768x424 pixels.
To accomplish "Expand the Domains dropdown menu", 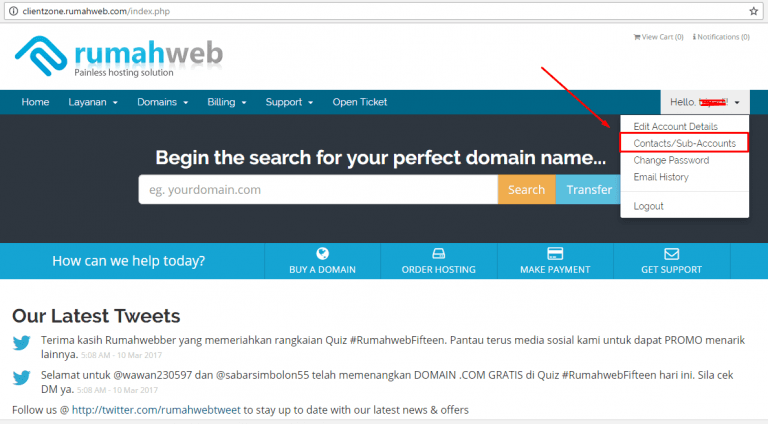I will point(162,102).
